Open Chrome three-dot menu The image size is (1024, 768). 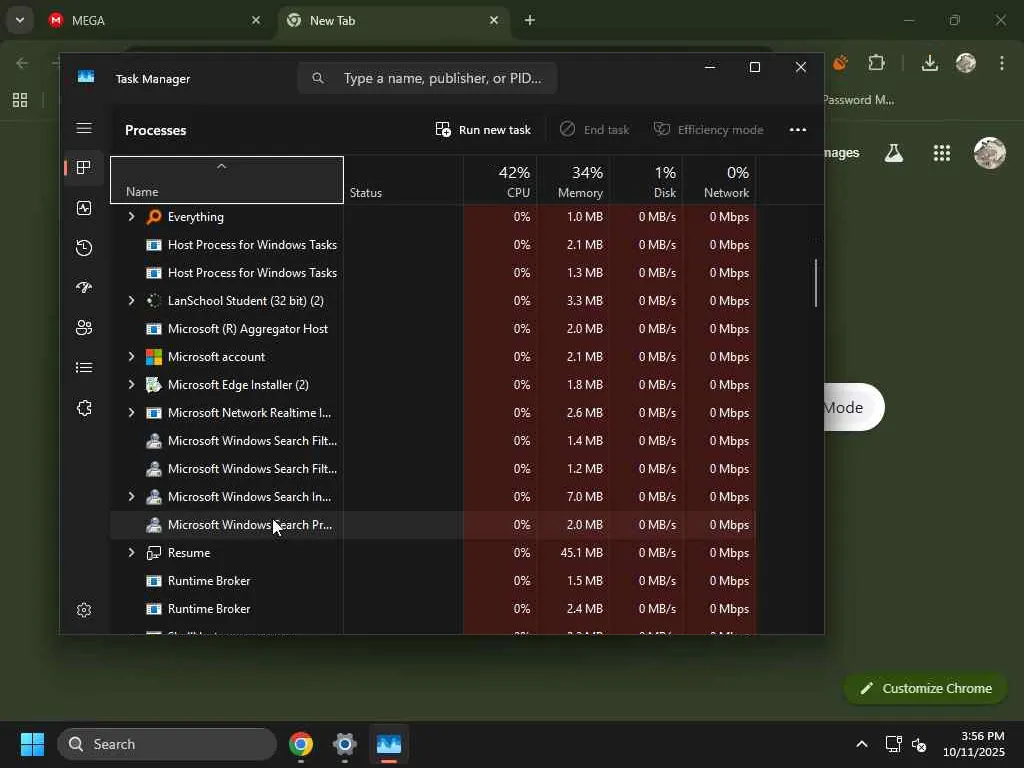[1002, 63]
